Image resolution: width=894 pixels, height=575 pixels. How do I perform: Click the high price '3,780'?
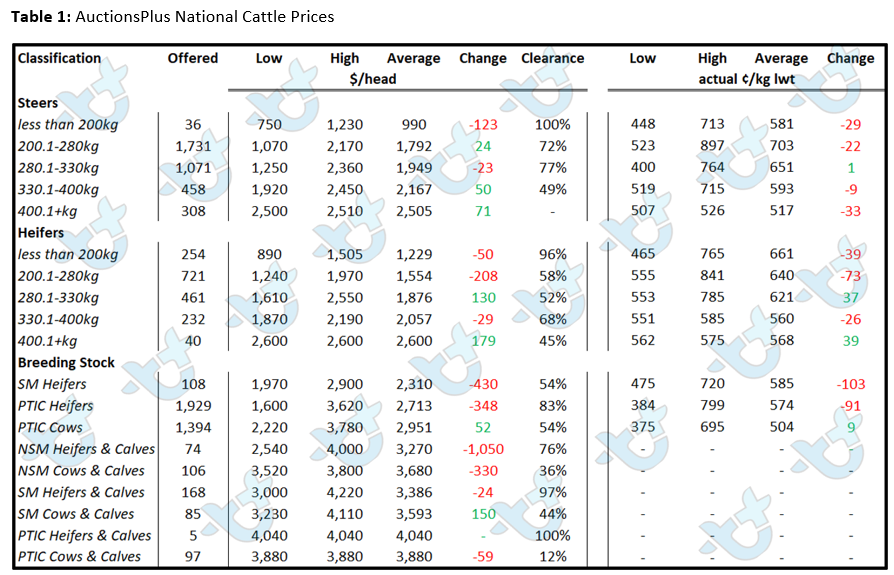pyautogui.click(x=344, y=427)
